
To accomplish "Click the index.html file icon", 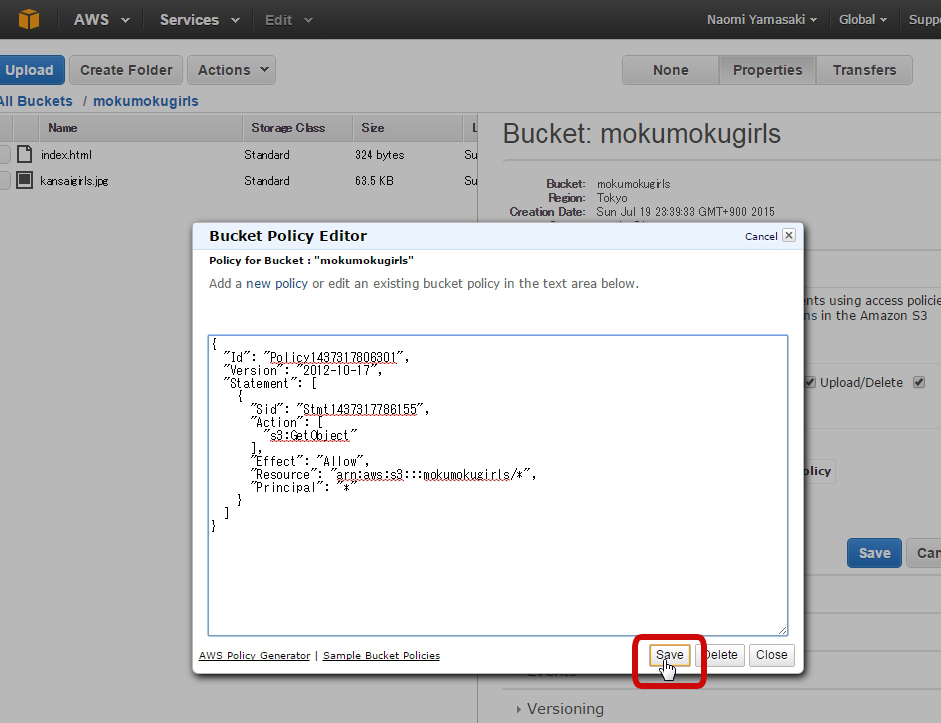I will pyautogui.click(x=25, y=154).
